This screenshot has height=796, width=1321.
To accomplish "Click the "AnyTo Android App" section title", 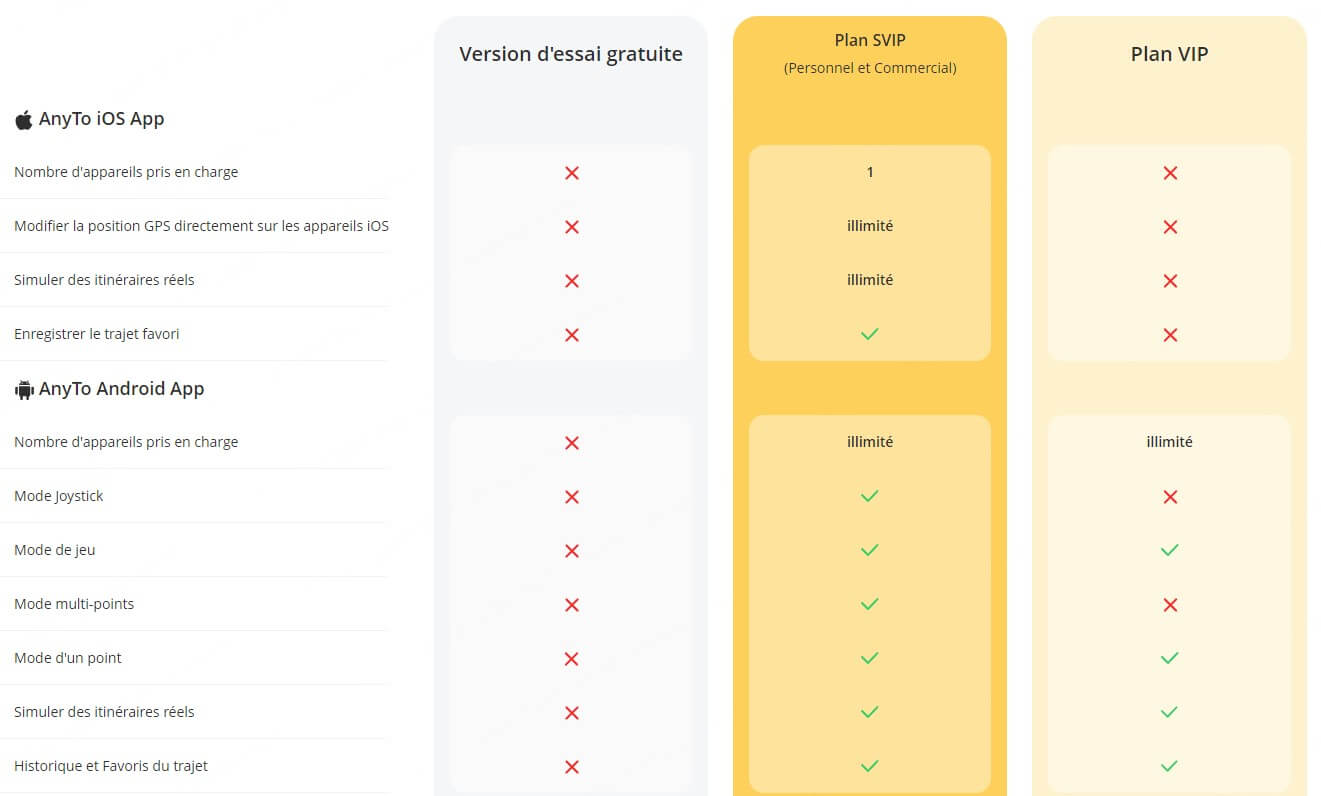I will pyautogui.click(x=121, y=389).
